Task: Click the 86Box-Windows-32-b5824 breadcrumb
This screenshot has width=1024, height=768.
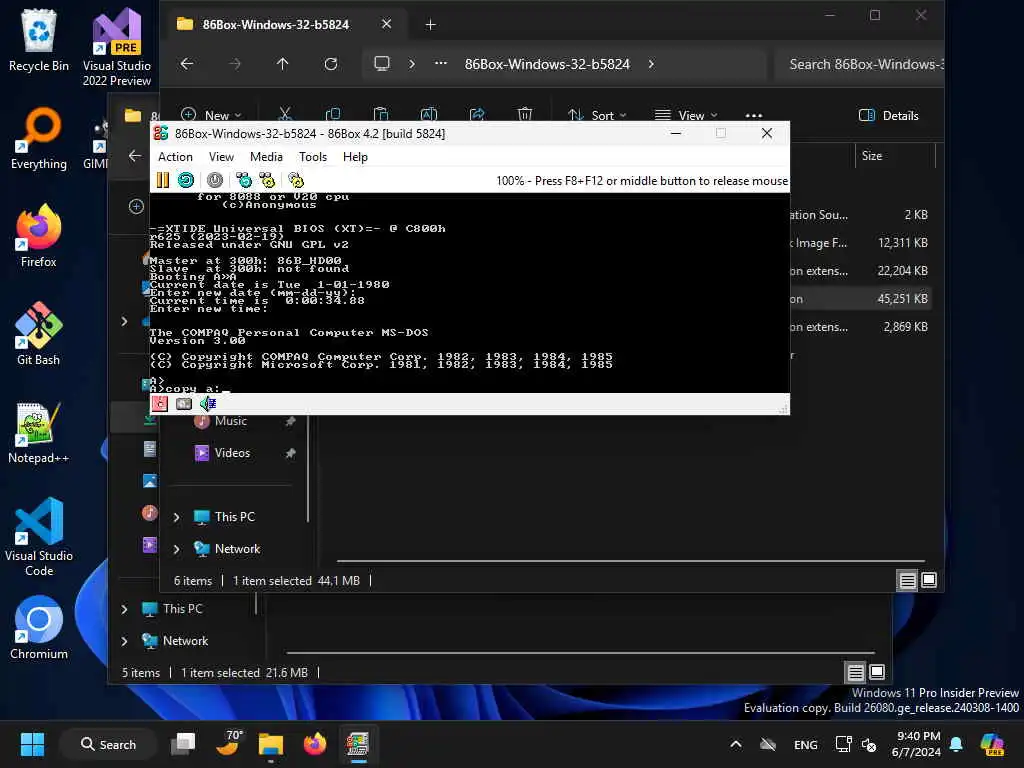Action: coord(547,64)
